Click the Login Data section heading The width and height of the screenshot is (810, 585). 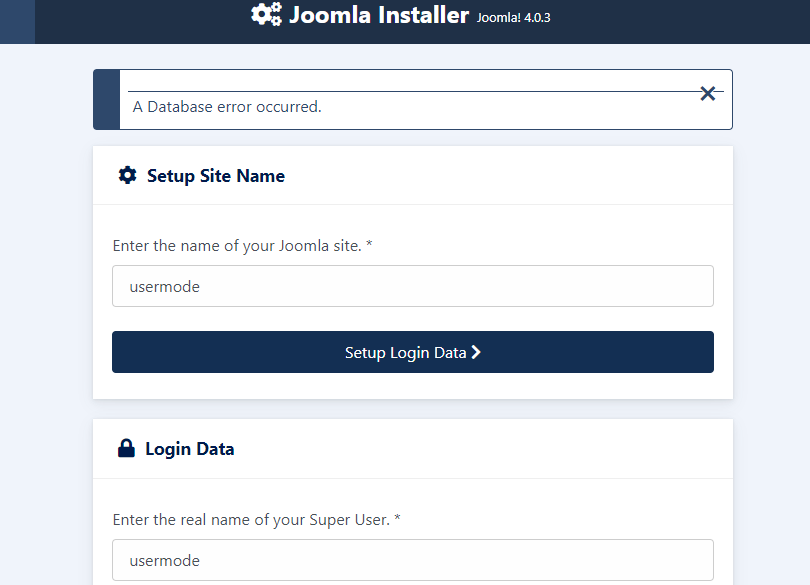click(x=190, y=449)
